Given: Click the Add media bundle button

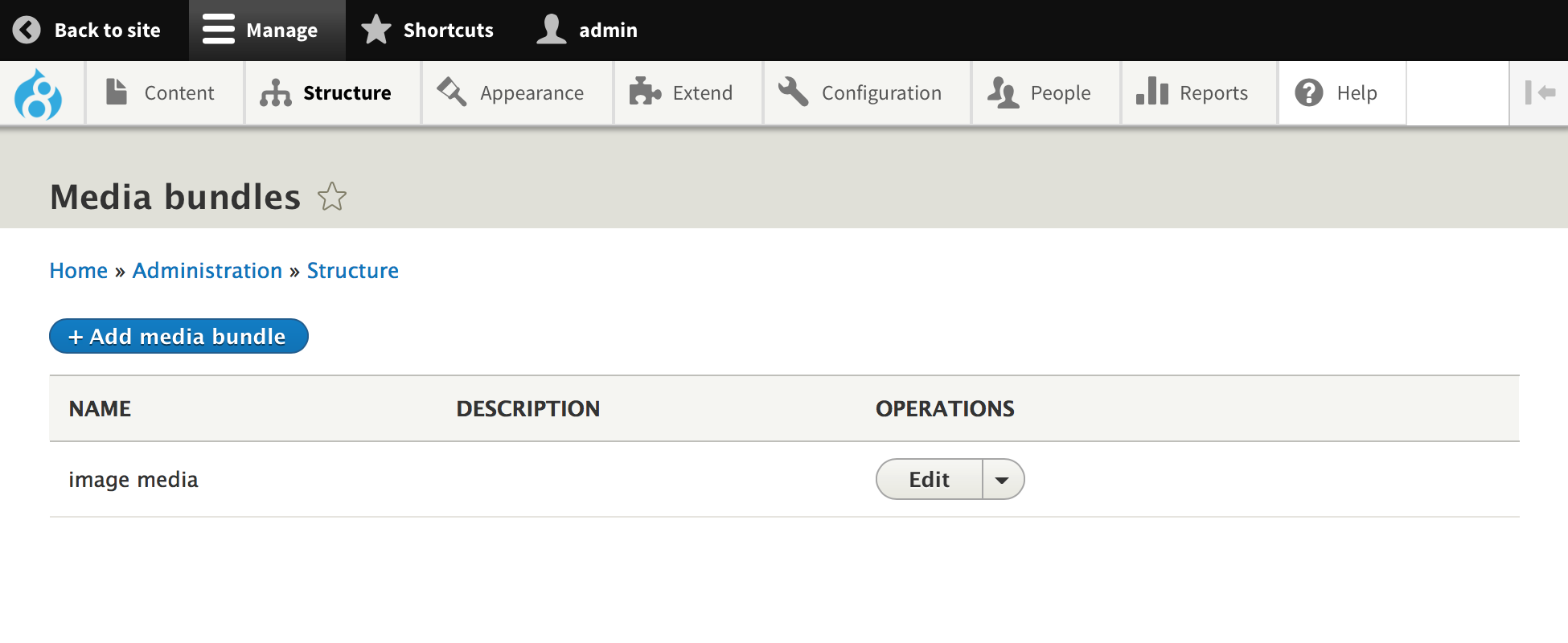Looking at the screenshot, I should point(179,336).
